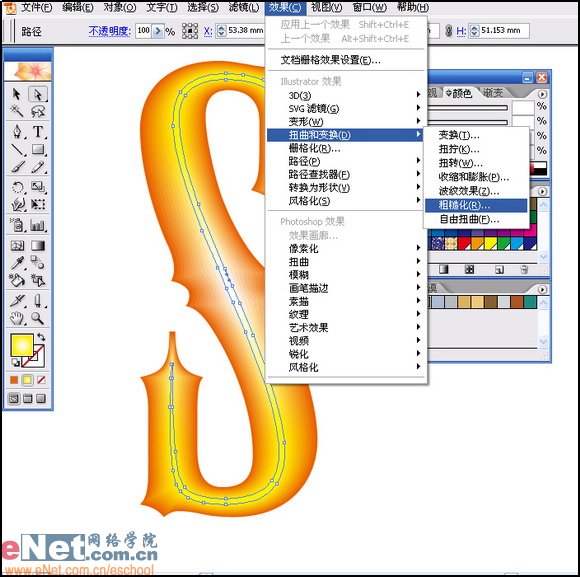Screen dimensions: 580x577
Task: Open the opacity arrow dropdown
Action: pos(158,31)
